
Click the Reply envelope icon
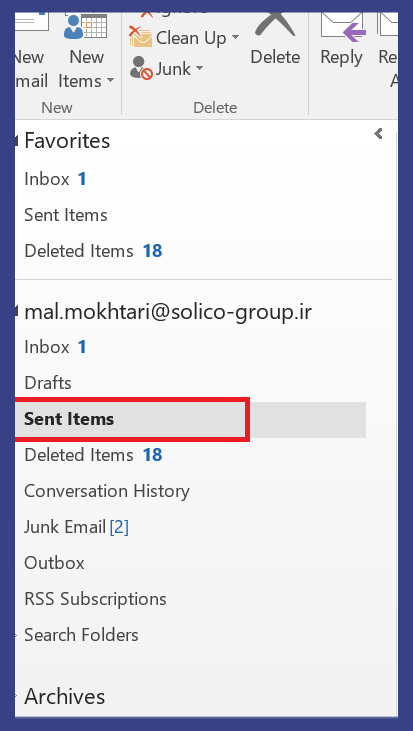343,28
